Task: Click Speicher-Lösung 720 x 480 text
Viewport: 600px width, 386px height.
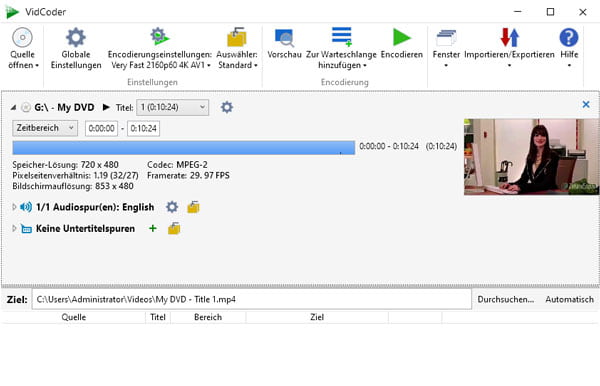Action: coord(65,164)
